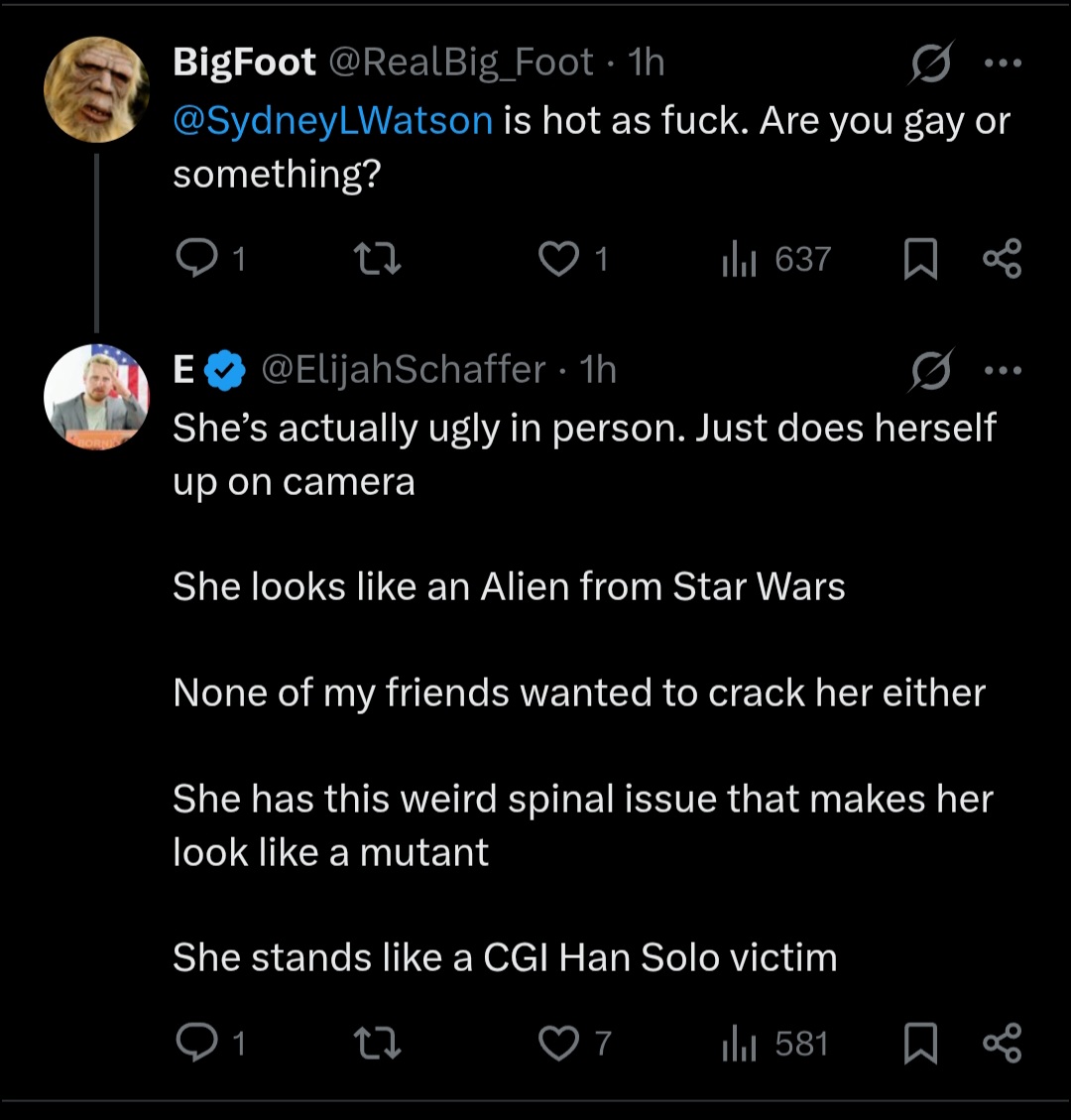Viewport: 1071px width, 1120px height.
Task: Open more options on ElijahSchaffer's reply
Action: (x=1004, y=370)
